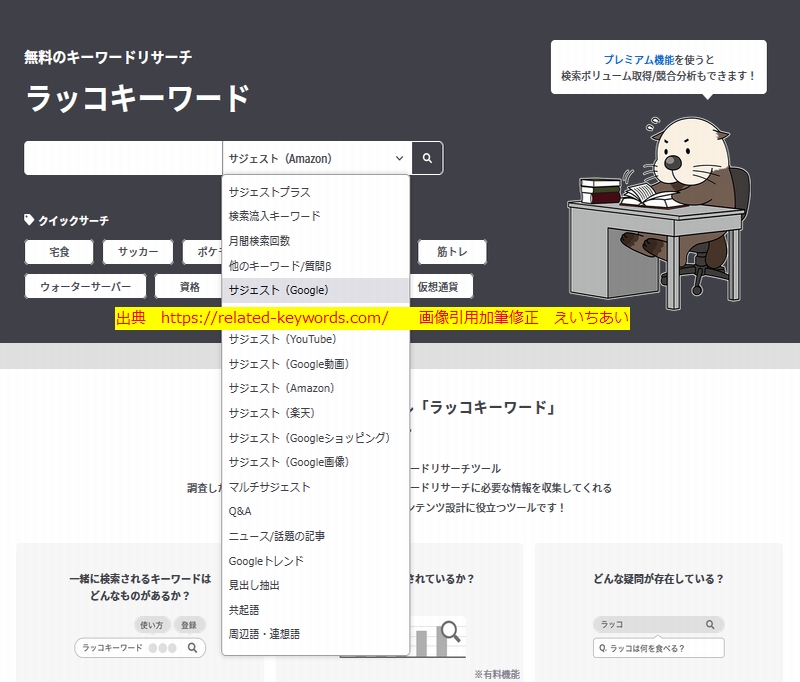Open the サジェスト (Amazon) combo box
This screenshot has width=800, height=682.
tap(317, 158)
